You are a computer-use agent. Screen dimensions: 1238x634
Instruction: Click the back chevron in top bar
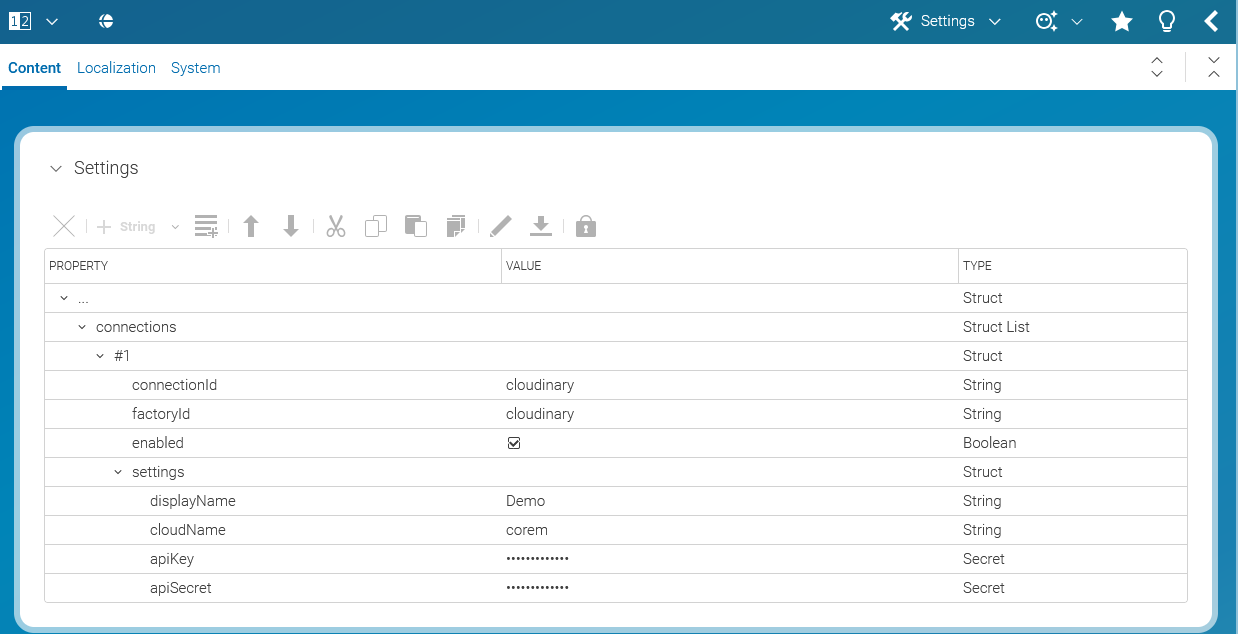1211,22
